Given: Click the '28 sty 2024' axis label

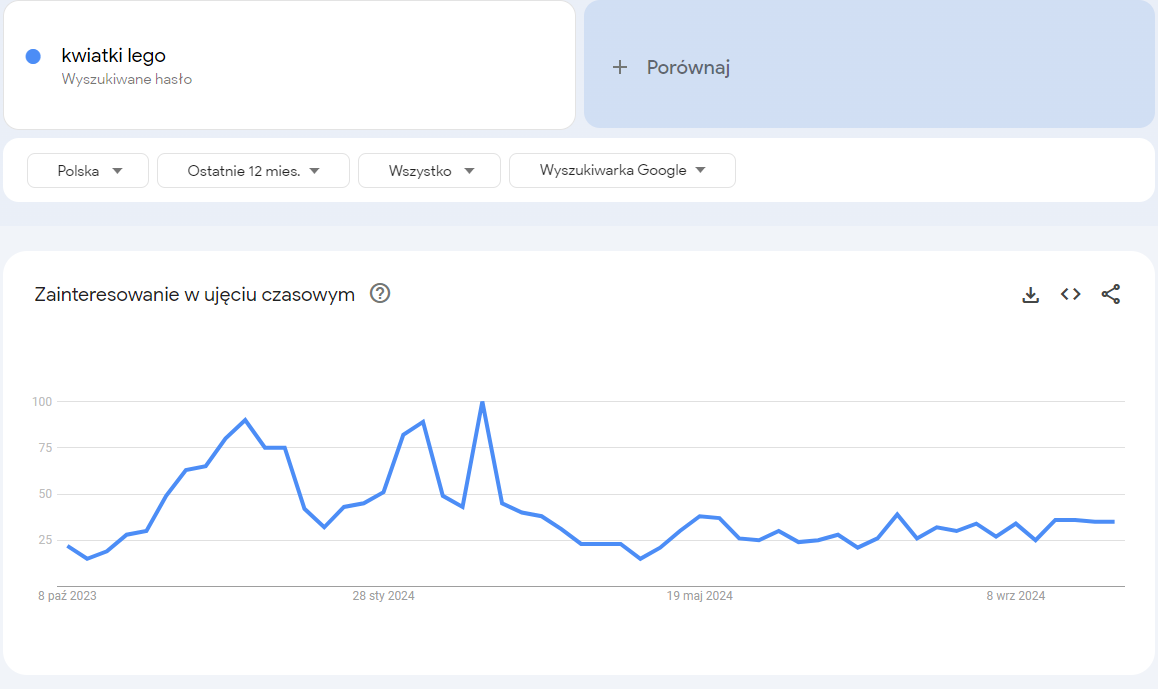Looking at the screenshot, I should (383, 595).
